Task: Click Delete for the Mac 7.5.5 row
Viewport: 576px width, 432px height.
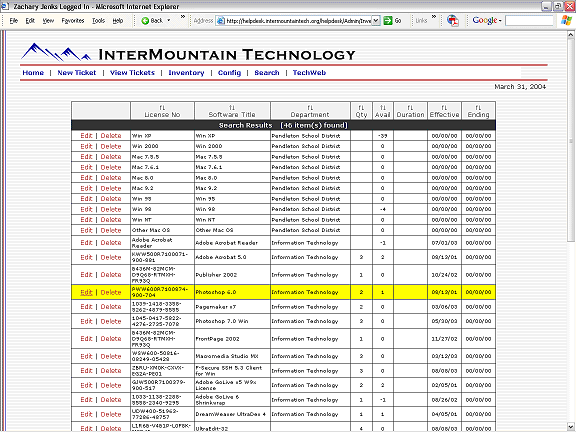Action: point(111,156)
